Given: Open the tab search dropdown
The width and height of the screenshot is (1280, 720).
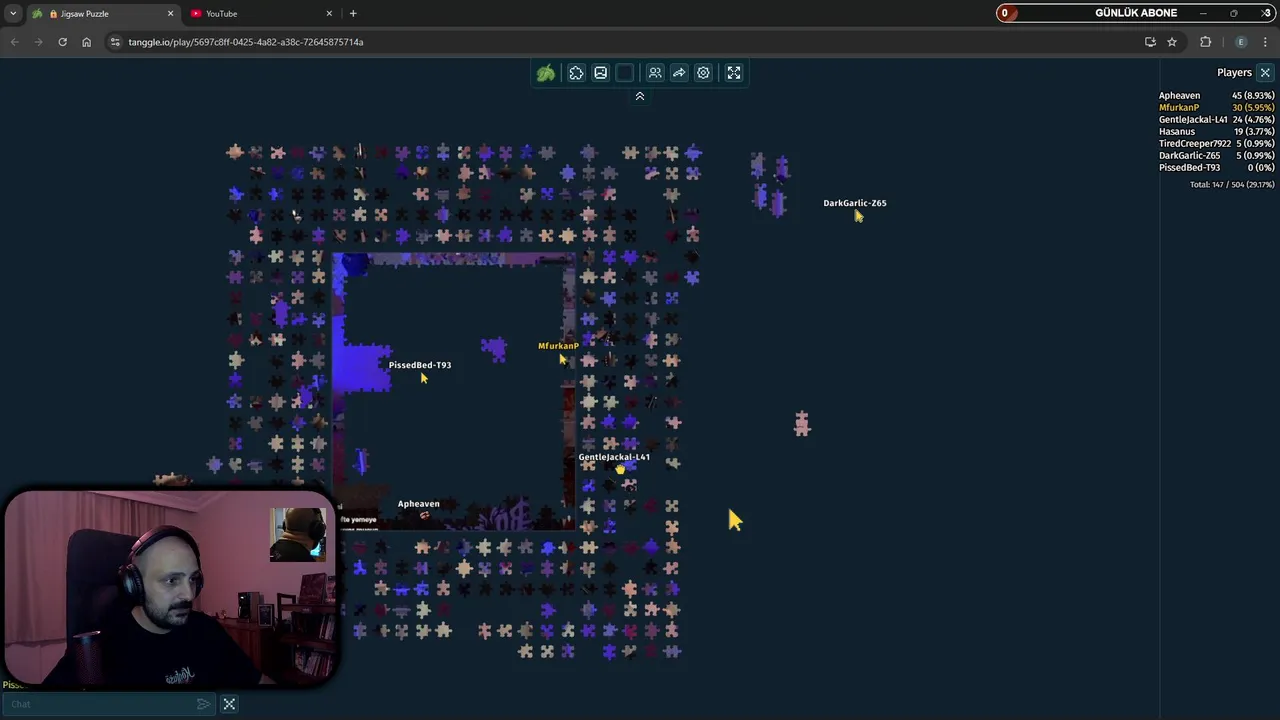Looking at the screenshot, I should tap(12, 14).
